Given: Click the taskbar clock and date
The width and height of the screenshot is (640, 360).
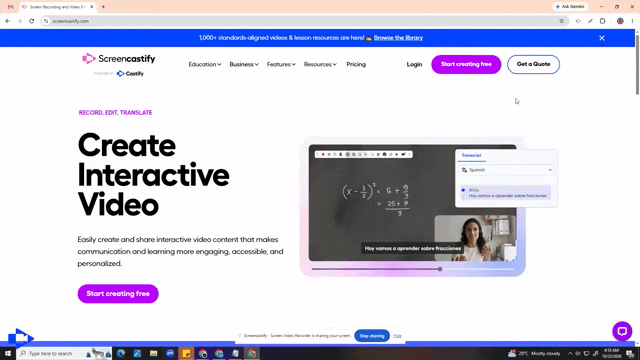Looking at the screenshot, I should pos(611,353).
